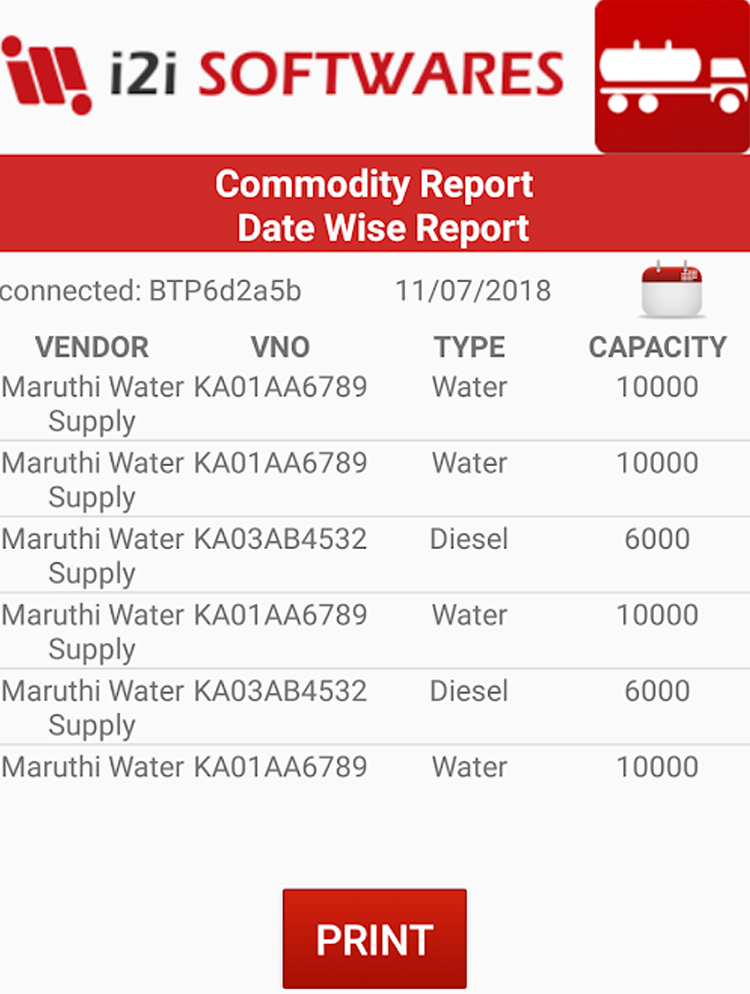Tap the Date Wise Report subtitle

[x=383, y=228]
